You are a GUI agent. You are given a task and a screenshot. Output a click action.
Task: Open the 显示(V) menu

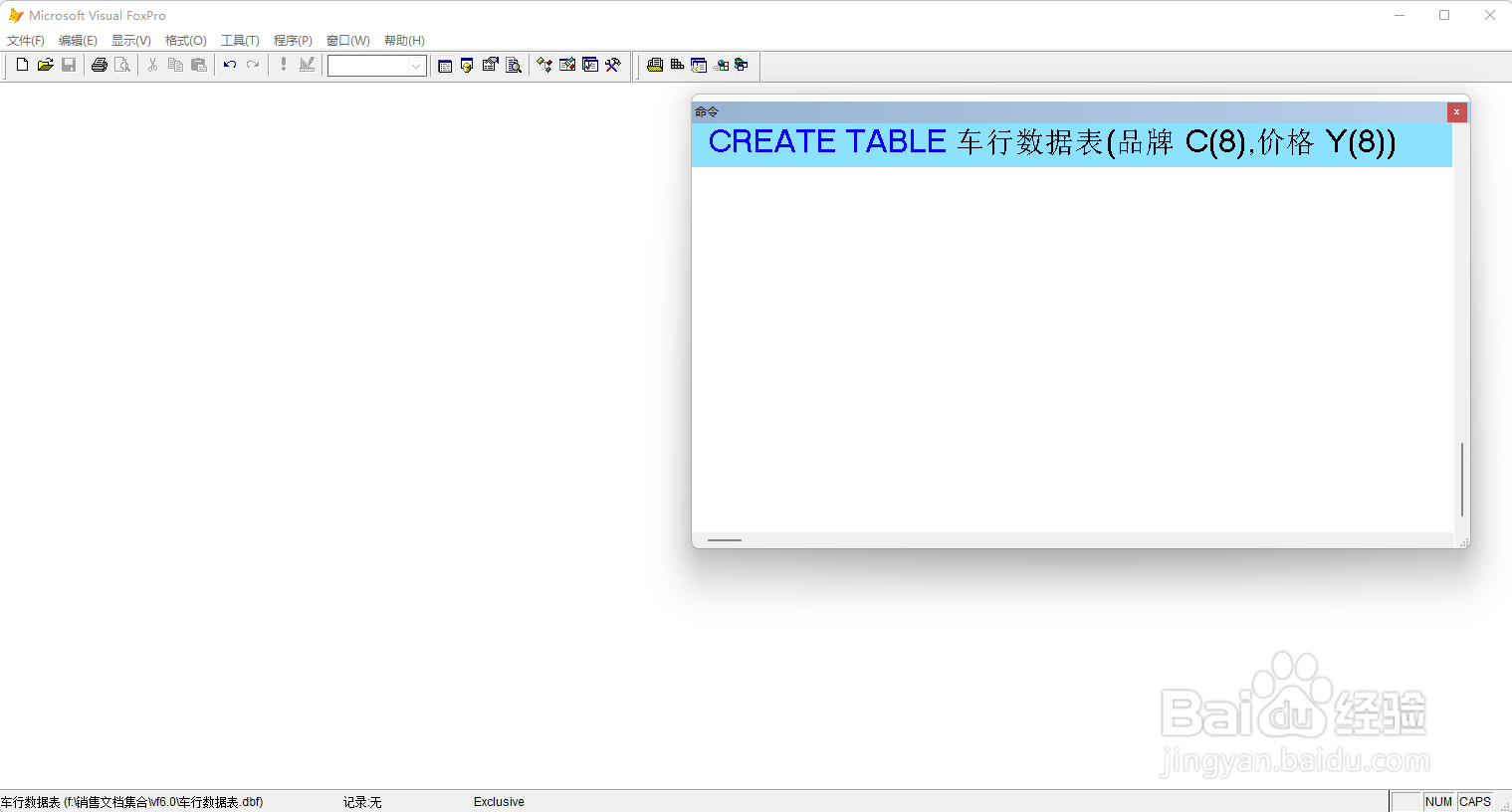coord(130,41)
